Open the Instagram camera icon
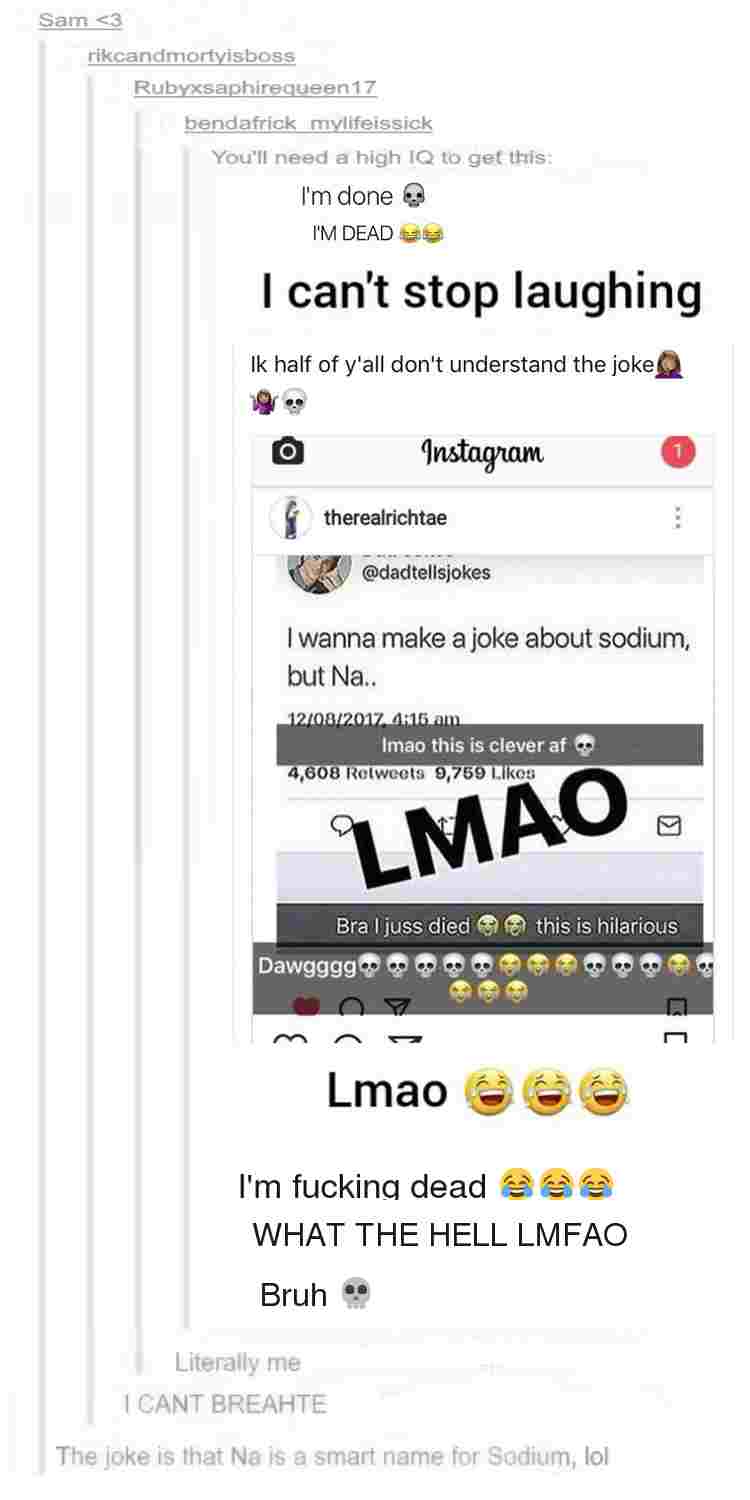This screenshot has width=750, height=1500. 288,452
